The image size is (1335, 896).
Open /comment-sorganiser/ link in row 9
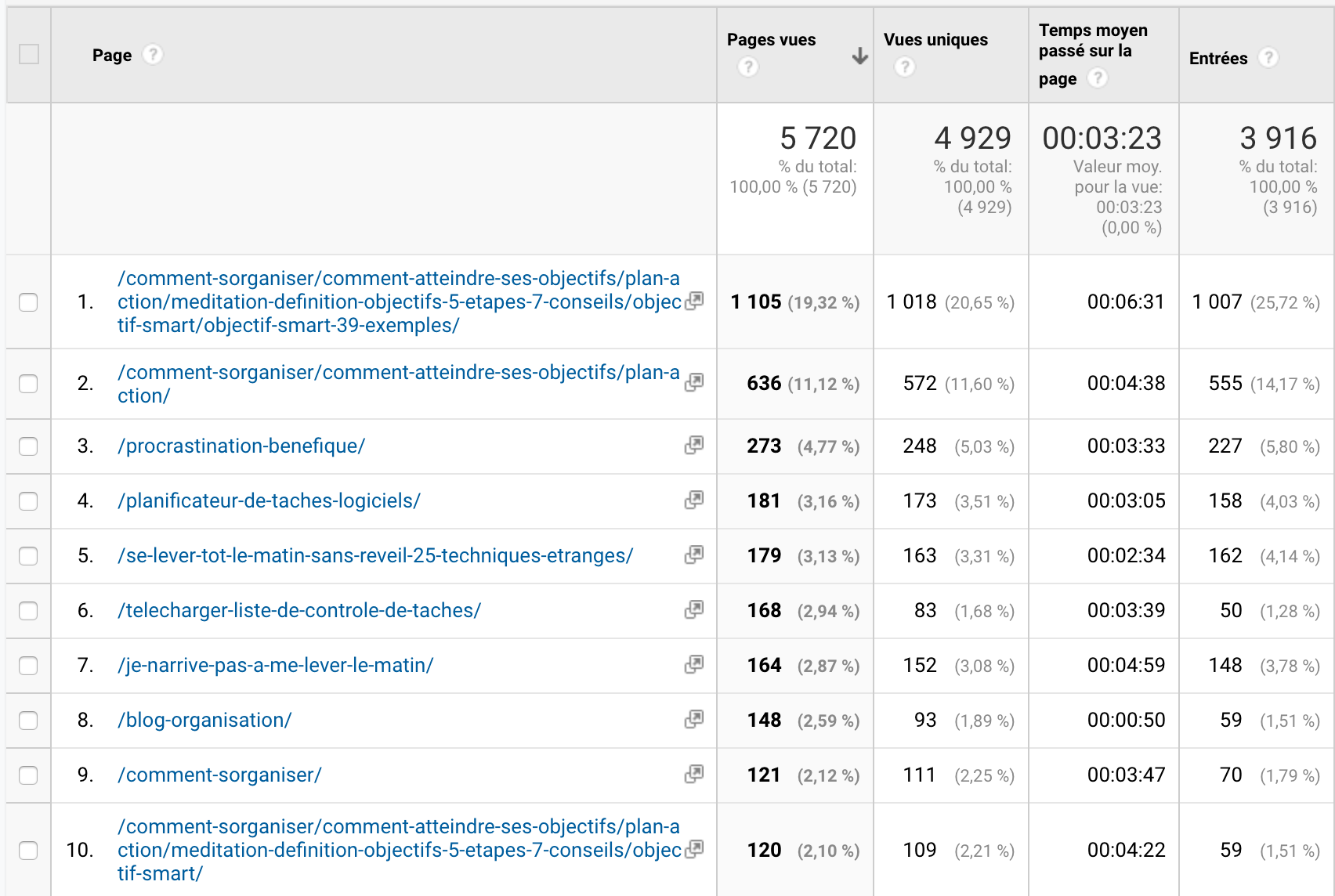219,775
